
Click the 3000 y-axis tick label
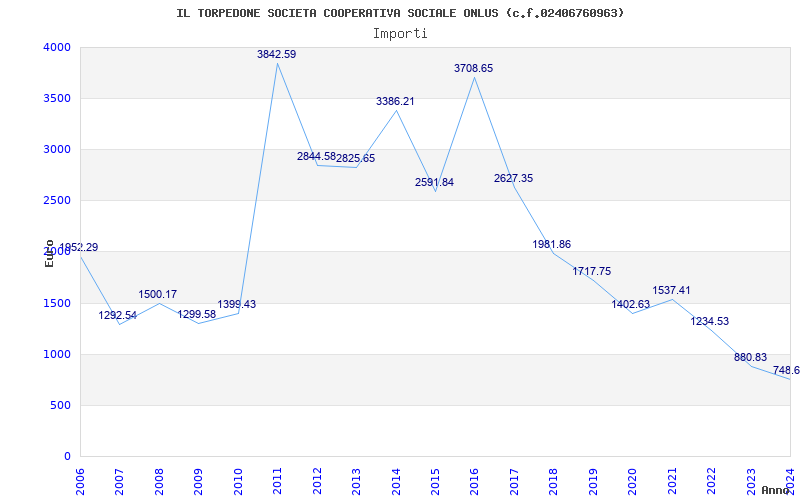55,149
